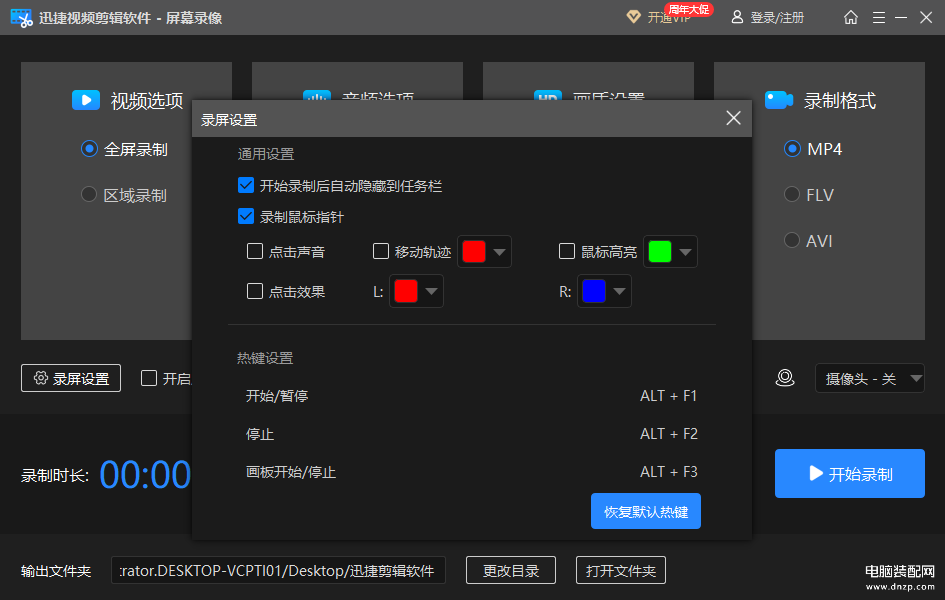Enable 鼠标高亮 checkbox
Viewport: 945px width, 600px height.
tap(567, 251)
